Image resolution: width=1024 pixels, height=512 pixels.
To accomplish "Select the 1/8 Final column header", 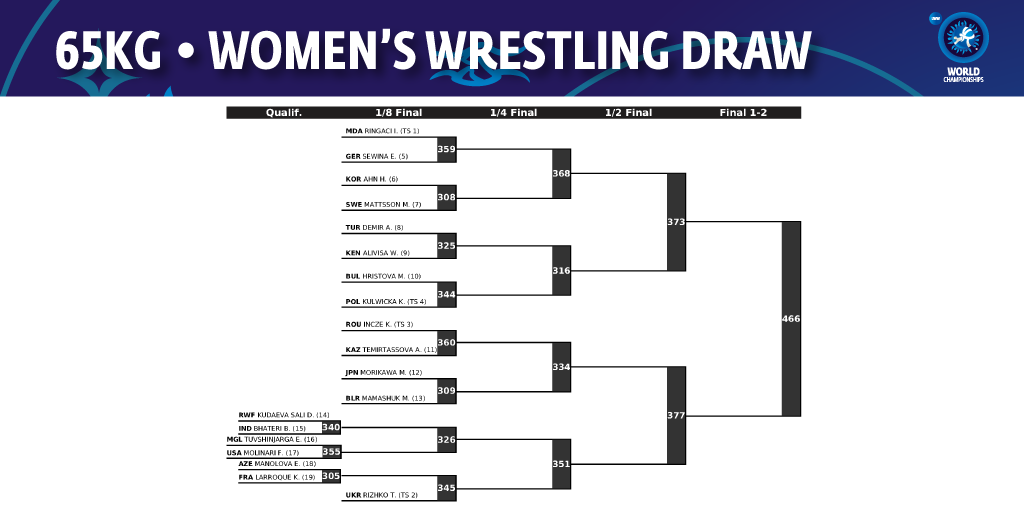I will pyautogui.click(x=398, y=112).
